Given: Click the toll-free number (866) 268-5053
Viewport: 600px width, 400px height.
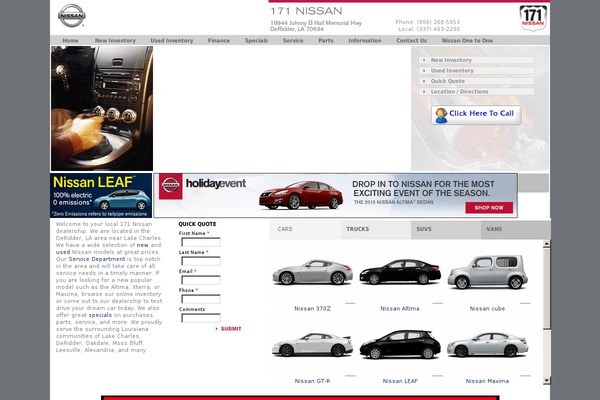Looking at the screenshot, I should click(x=438, y=22).
